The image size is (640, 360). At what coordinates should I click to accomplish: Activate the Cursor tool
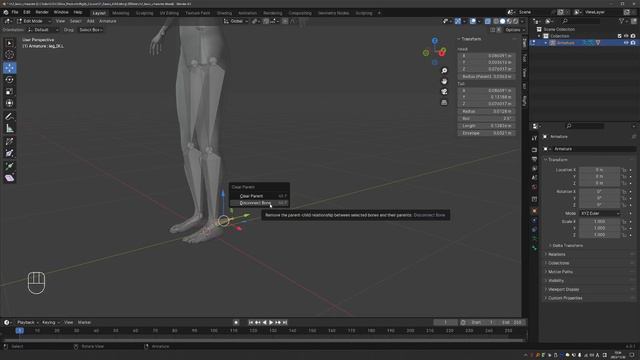point(9,55)
